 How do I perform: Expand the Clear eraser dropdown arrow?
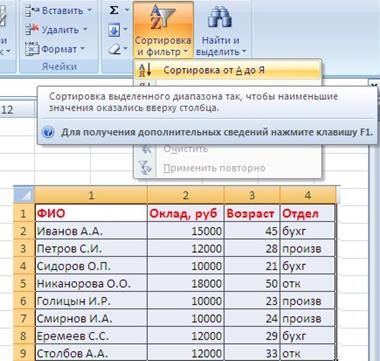coord(126,49)
